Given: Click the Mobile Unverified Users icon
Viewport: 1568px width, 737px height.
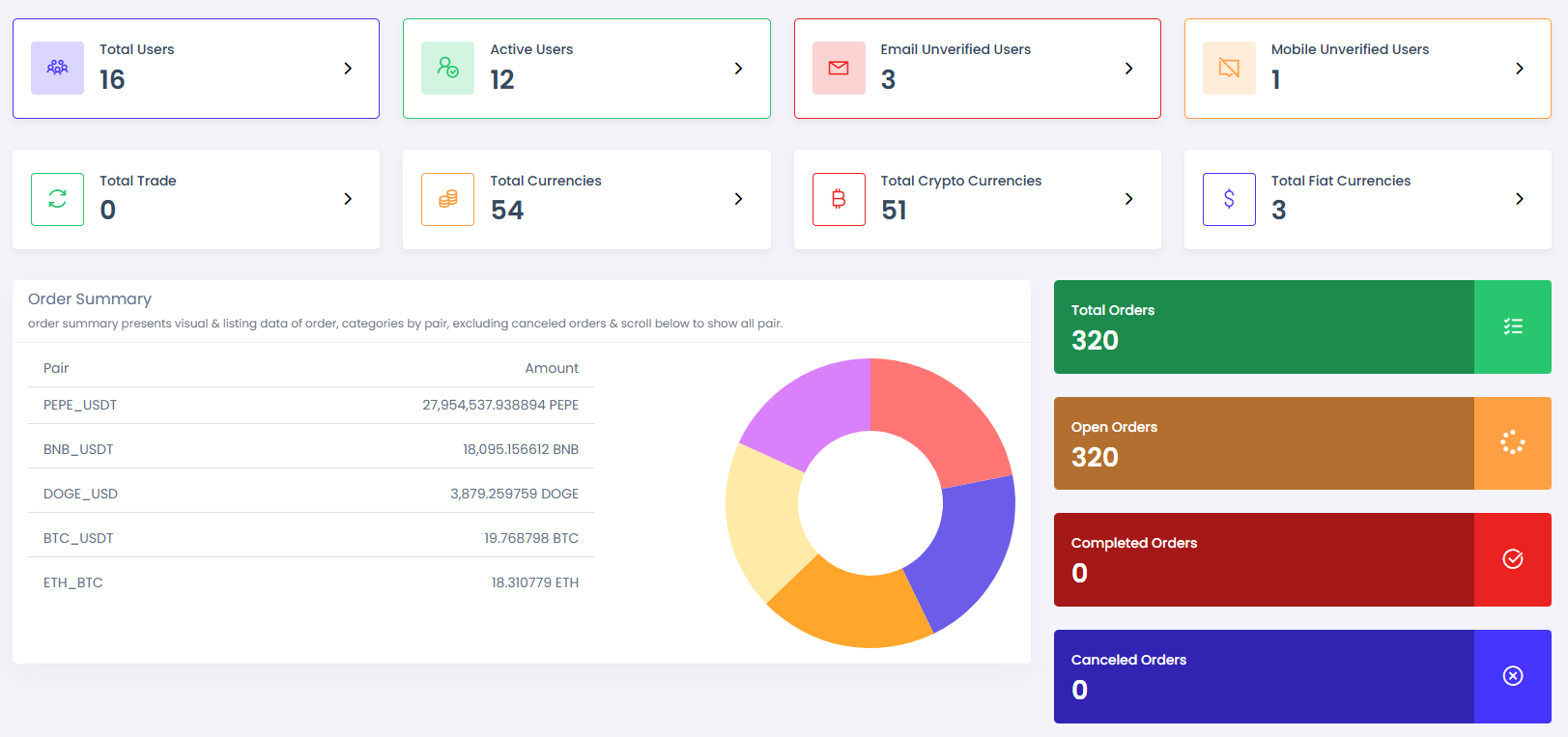Looking at the screenshot, I should click(1229, 68).
